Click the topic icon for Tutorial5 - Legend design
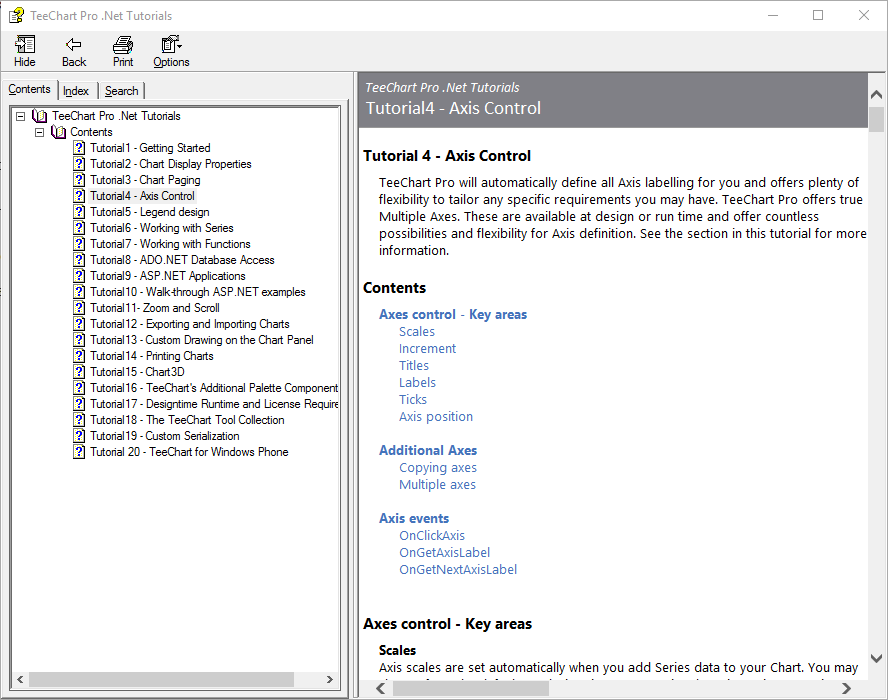Screen dimensions: 888x700 click(79, 212)
